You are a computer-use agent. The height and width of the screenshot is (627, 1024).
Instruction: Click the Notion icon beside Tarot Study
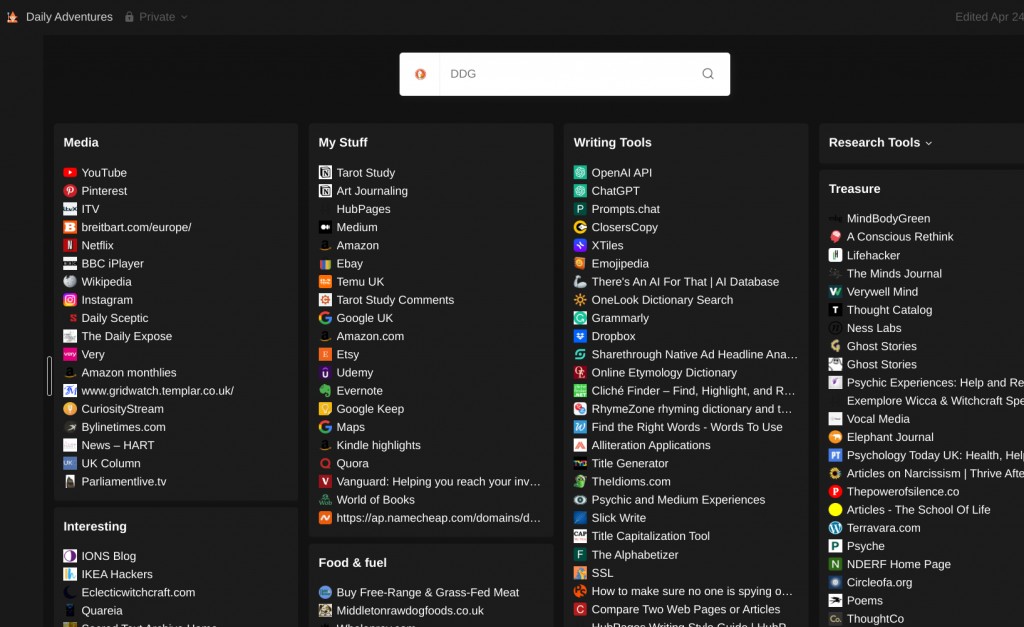325,172
